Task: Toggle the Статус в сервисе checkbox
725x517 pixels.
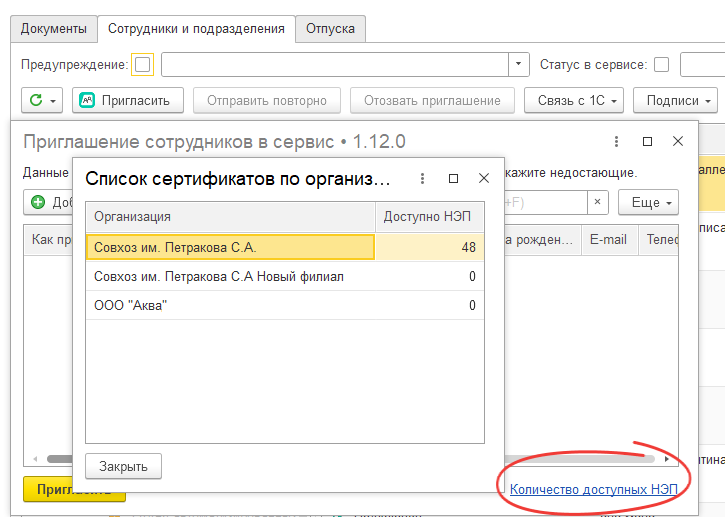Action: point(662,65)
